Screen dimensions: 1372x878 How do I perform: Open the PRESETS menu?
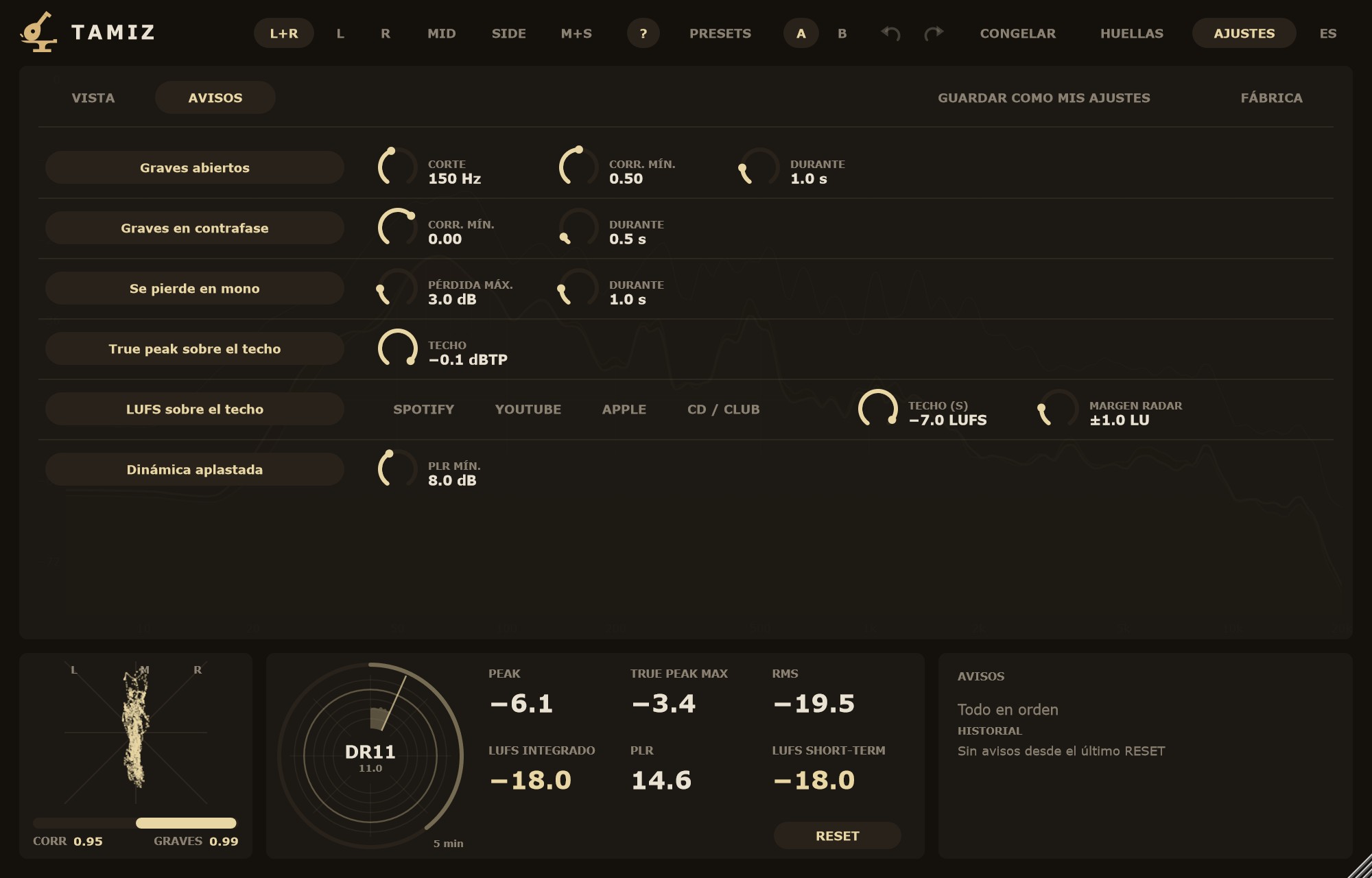click(720, 33)
